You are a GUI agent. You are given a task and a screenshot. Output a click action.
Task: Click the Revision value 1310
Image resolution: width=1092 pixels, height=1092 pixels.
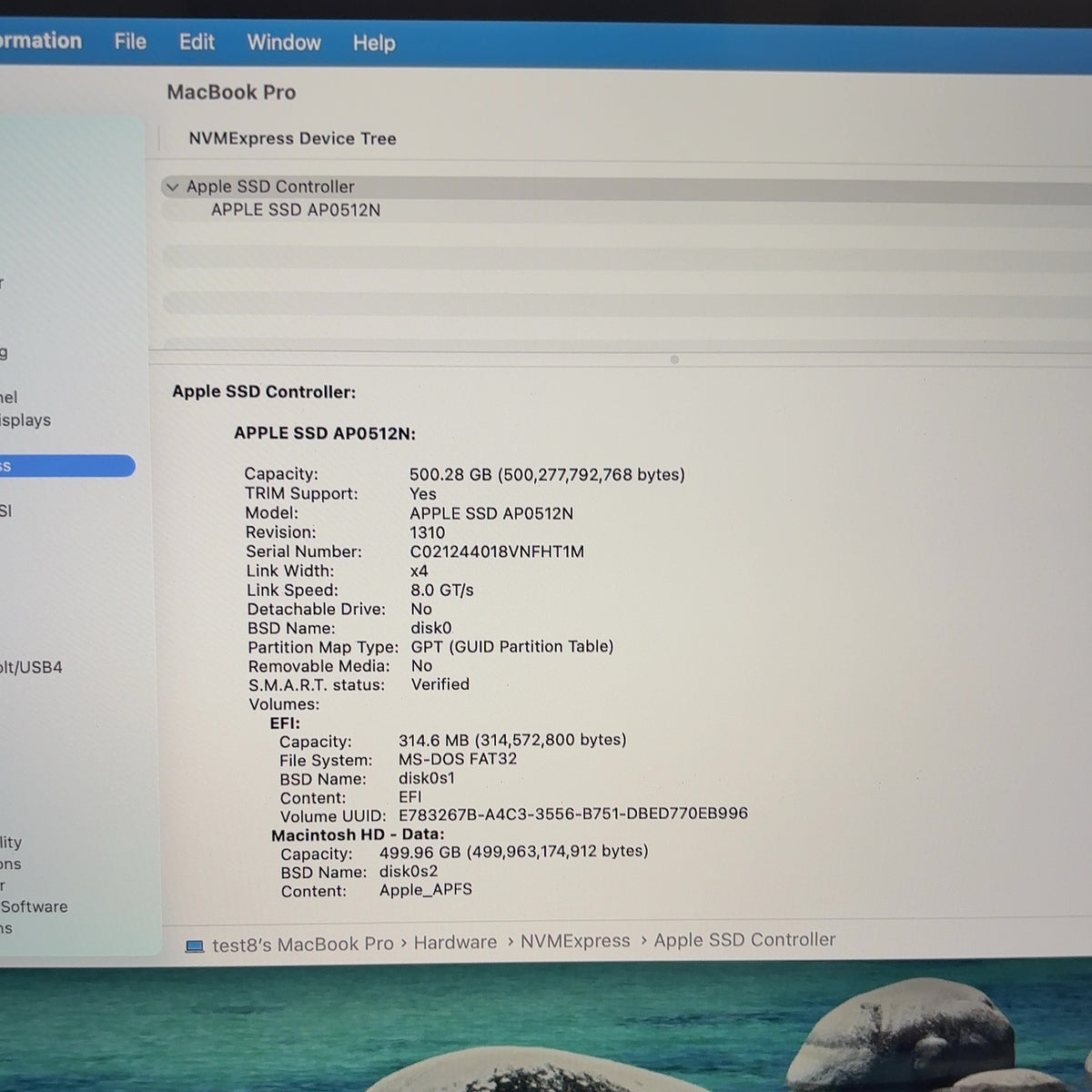coord(428,532)
